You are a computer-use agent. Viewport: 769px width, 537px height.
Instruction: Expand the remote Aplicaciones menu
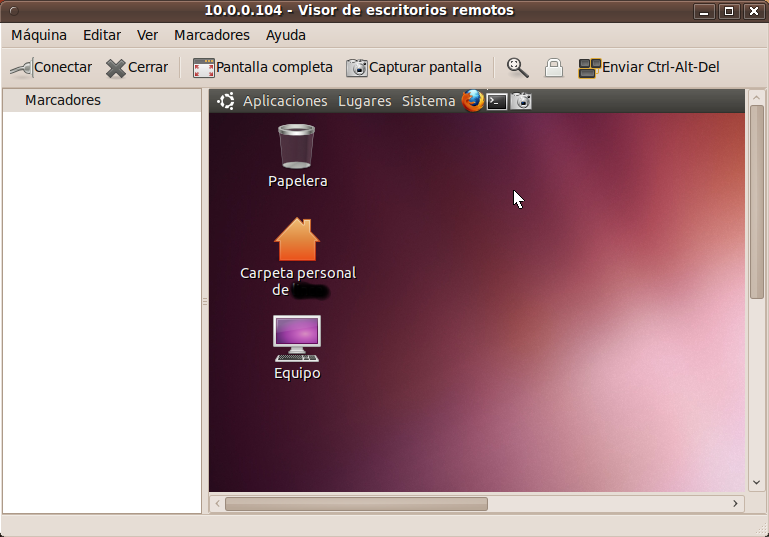285,101
